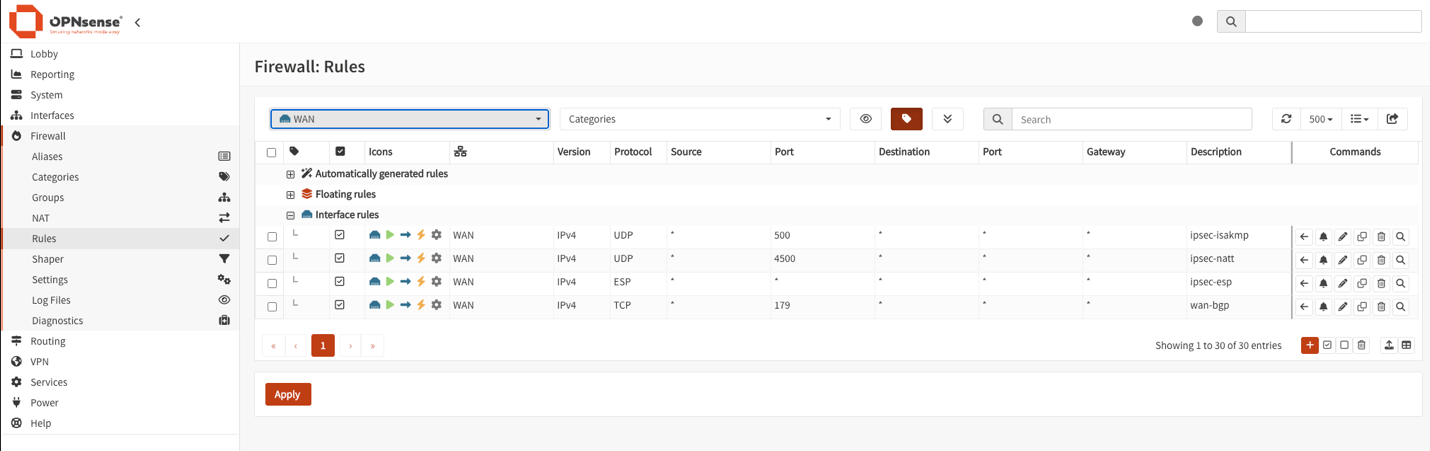Sort by the Description column header

coord(1215,152)
